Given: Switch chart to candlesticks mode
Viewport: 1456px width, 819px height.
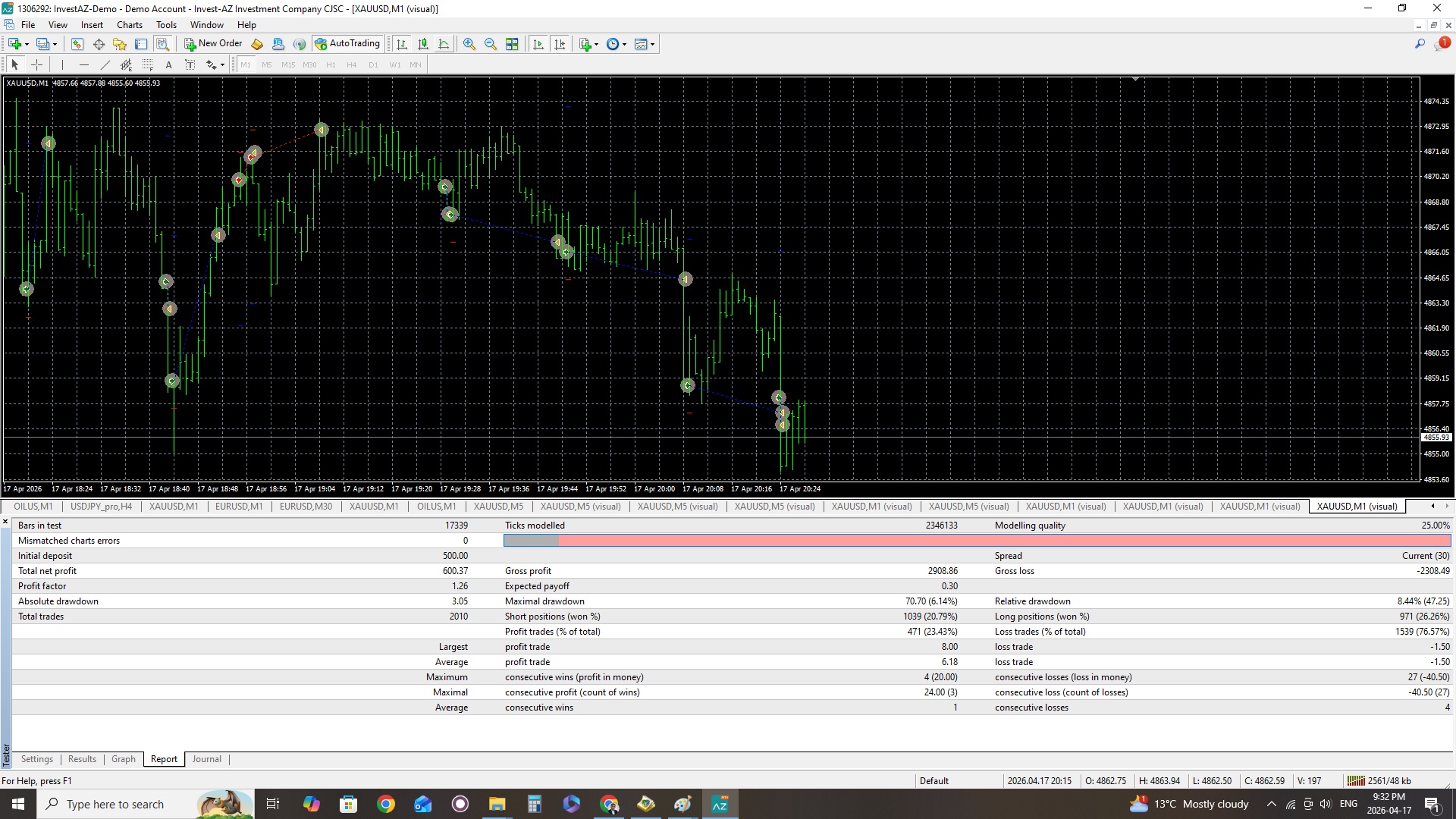Looking at the screenshot, I should [423, 44].
